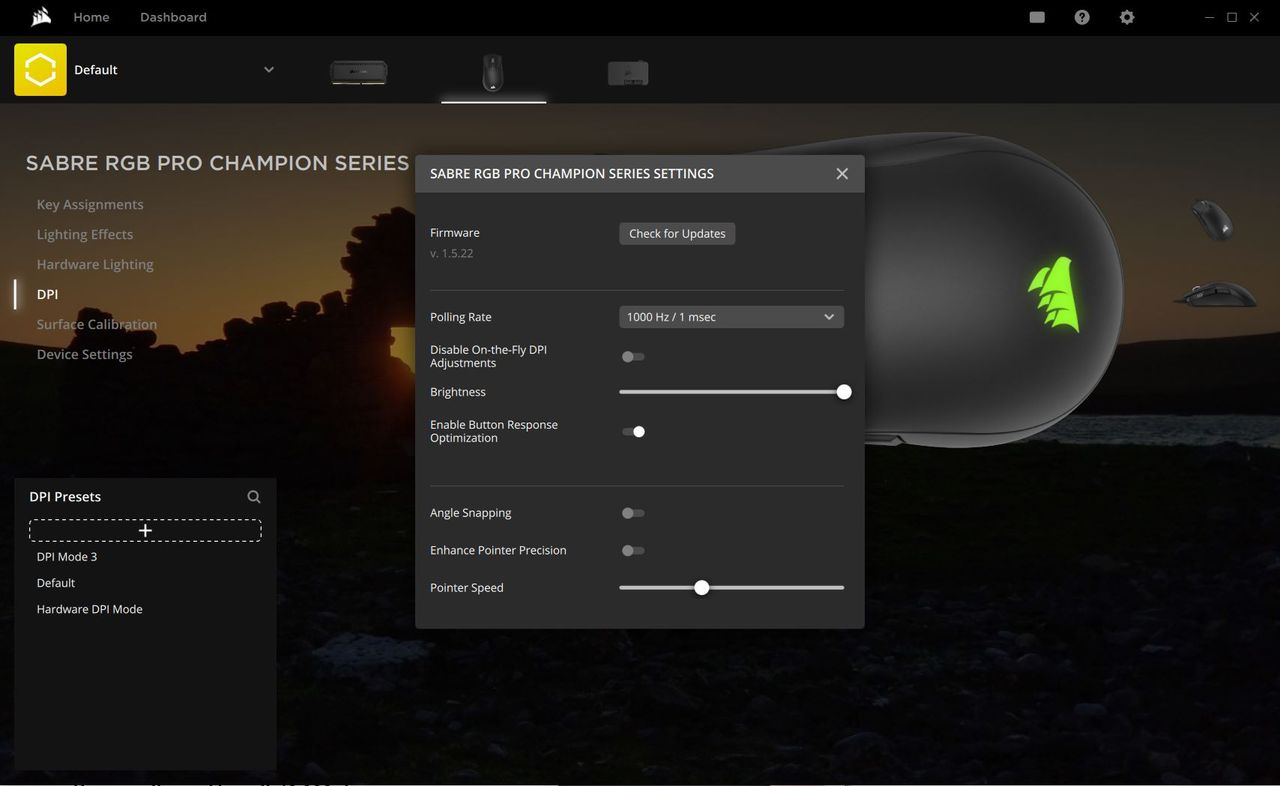Image resolution: width=1280 pixels, height=786 pixels.
Task: Open the iCUE settings gear icon
Action: click(1127, 17)
